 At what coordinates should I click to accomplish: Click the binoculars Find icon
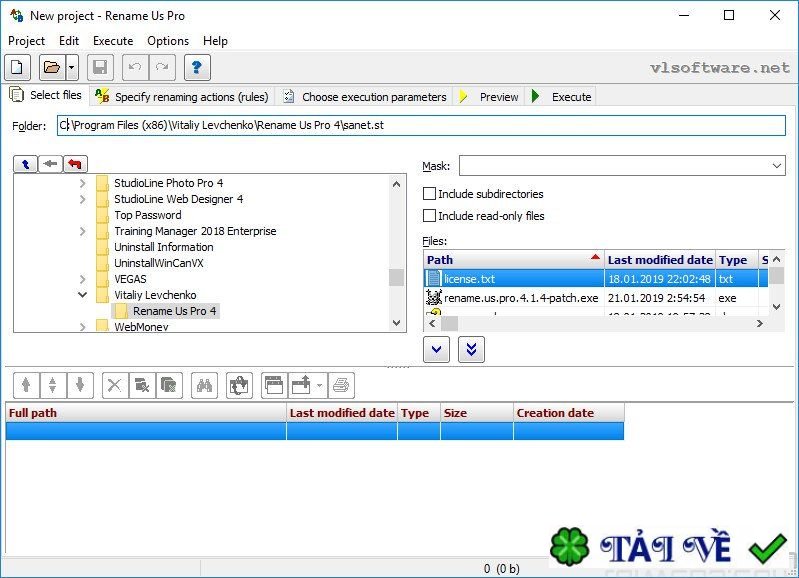pyautogui.click(x=204, y=385)
